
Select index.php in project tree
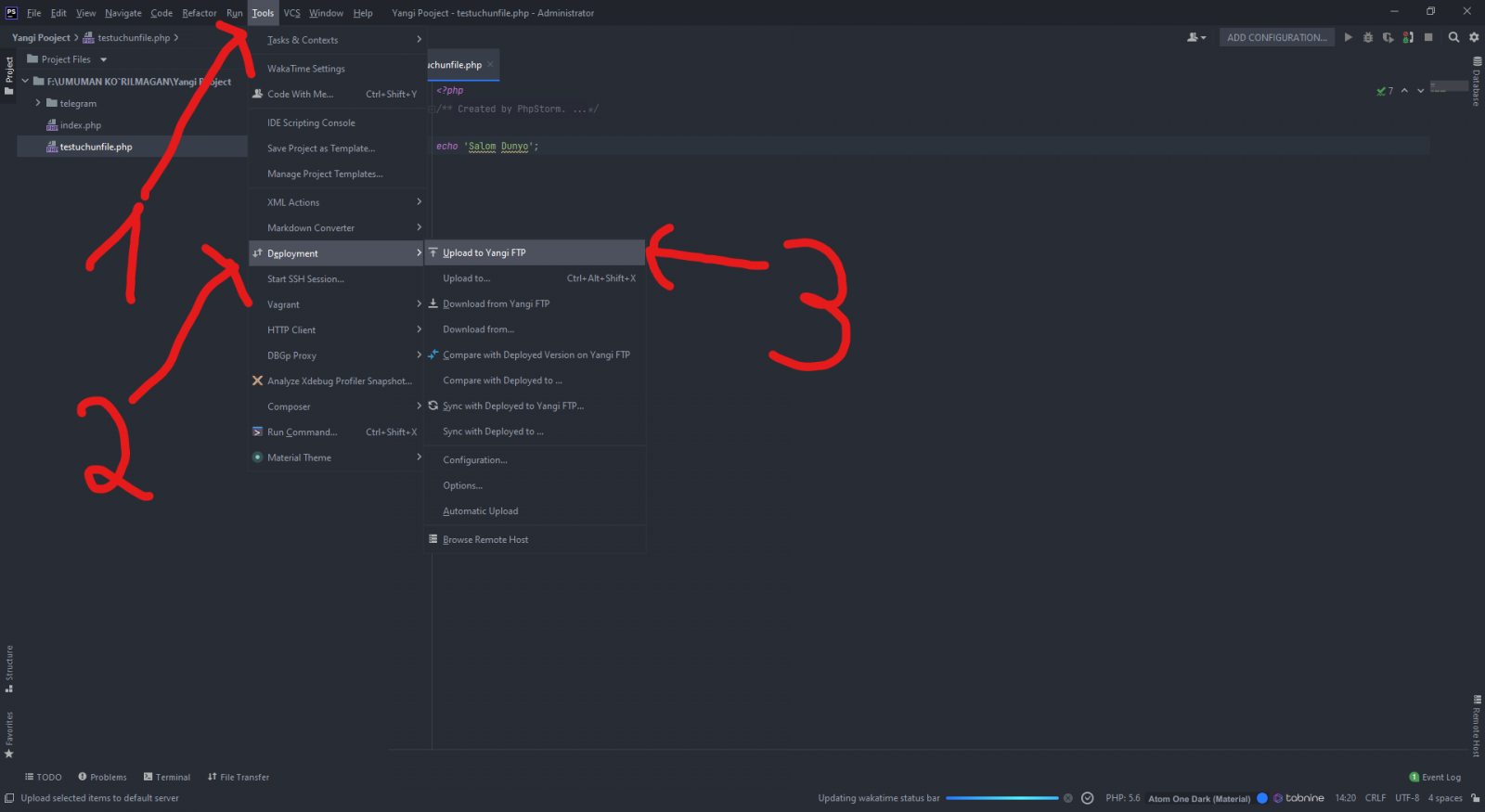pos(80,125)
